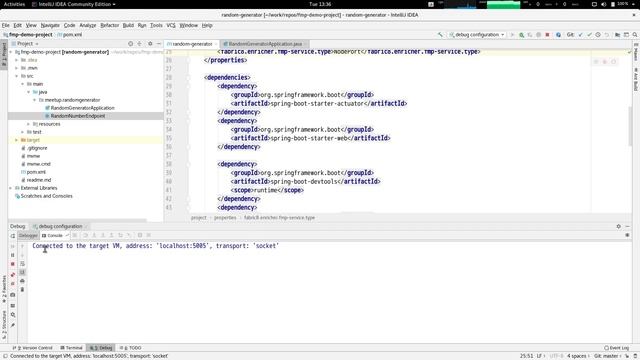Collapse the fmp-demo-project root node

click(x=11, y=52)
